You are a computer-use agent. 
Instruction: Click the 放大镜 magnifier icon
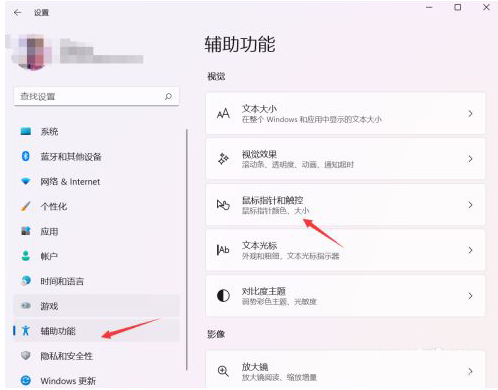[x=223, y=371]
